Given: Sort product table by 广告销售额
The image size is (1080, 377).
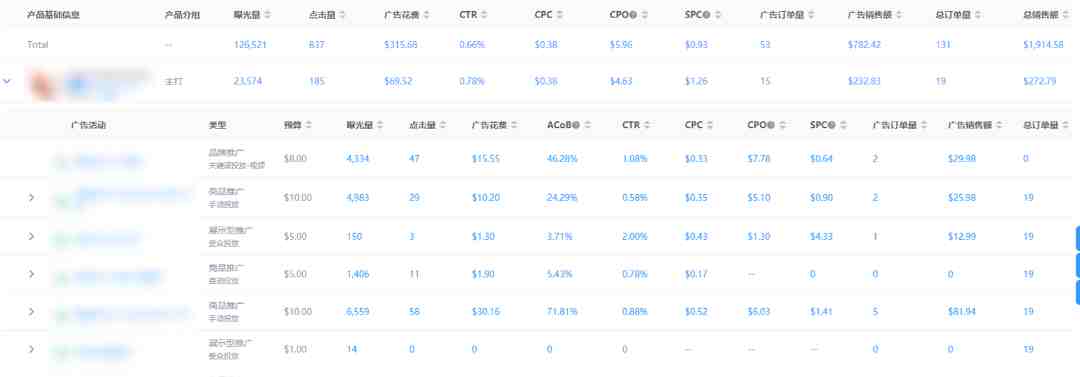Looking at the screenshot, I should [x=899, y=14].
